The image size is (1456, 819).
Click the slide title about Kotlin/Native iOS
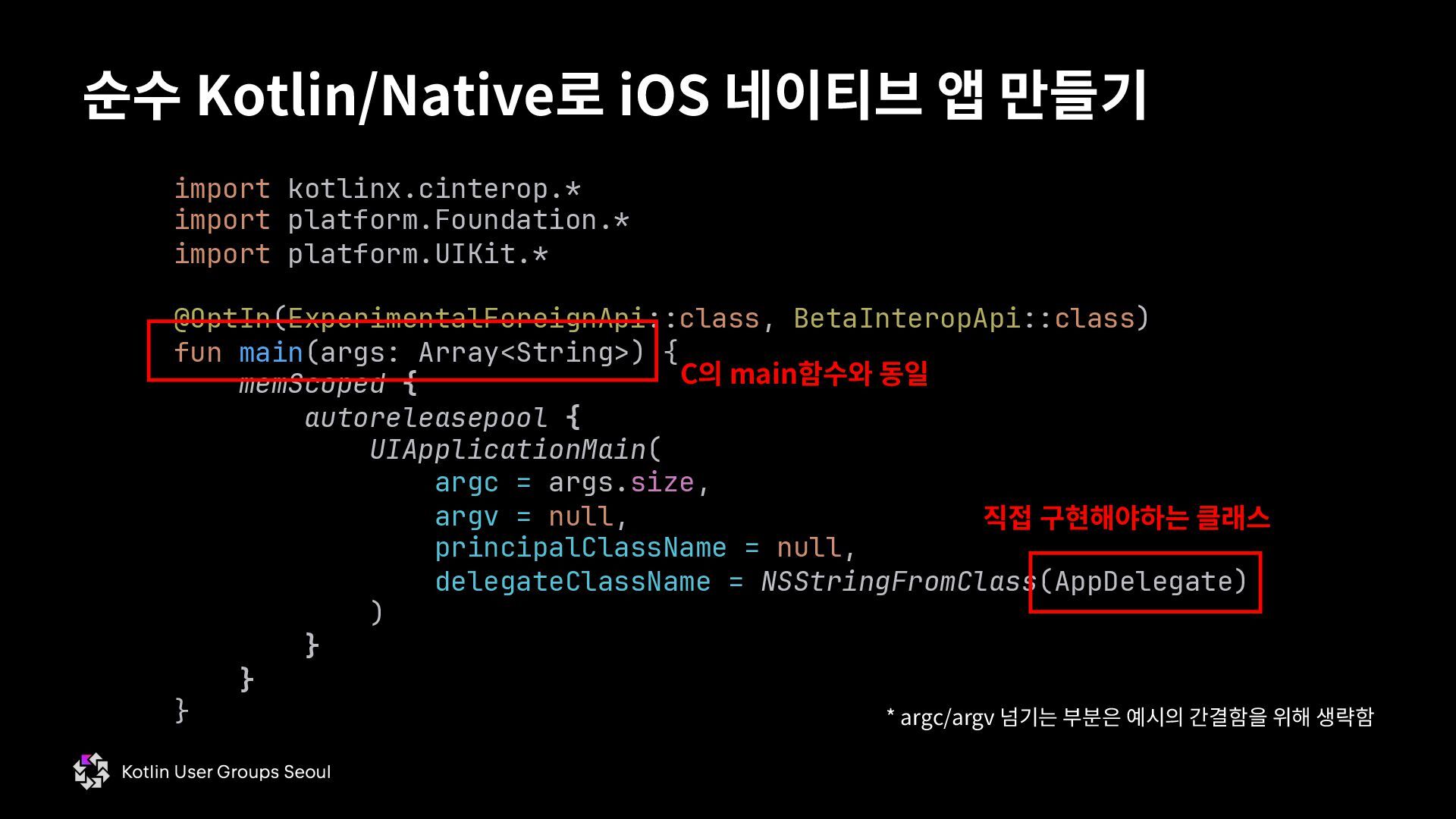[x=614, y=95]
